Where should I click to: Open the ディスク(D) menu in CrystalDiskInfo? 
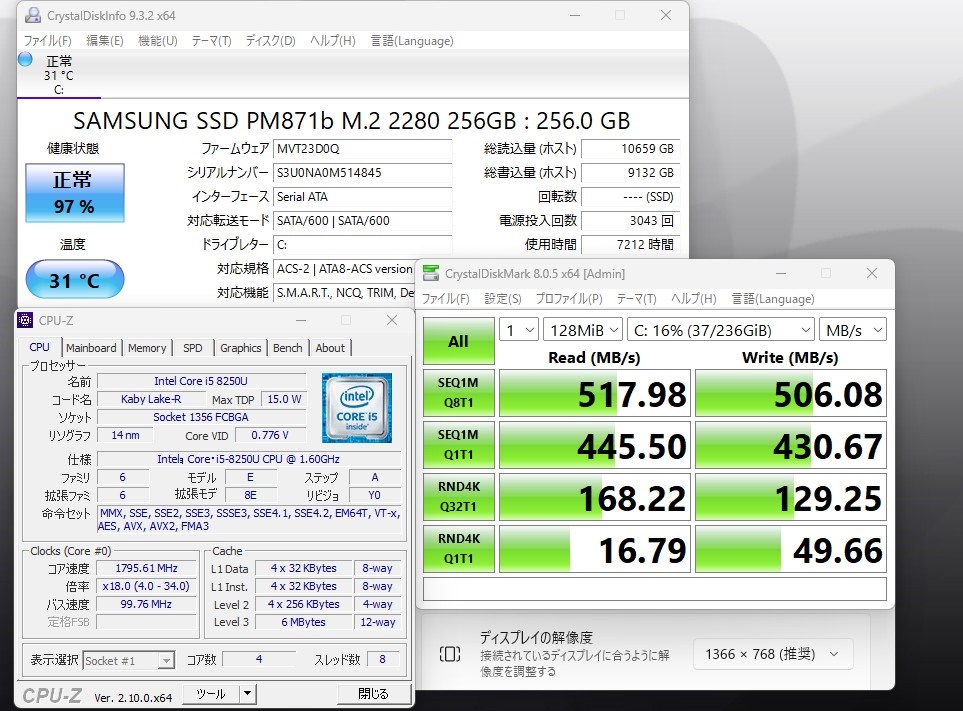[270, 41]
